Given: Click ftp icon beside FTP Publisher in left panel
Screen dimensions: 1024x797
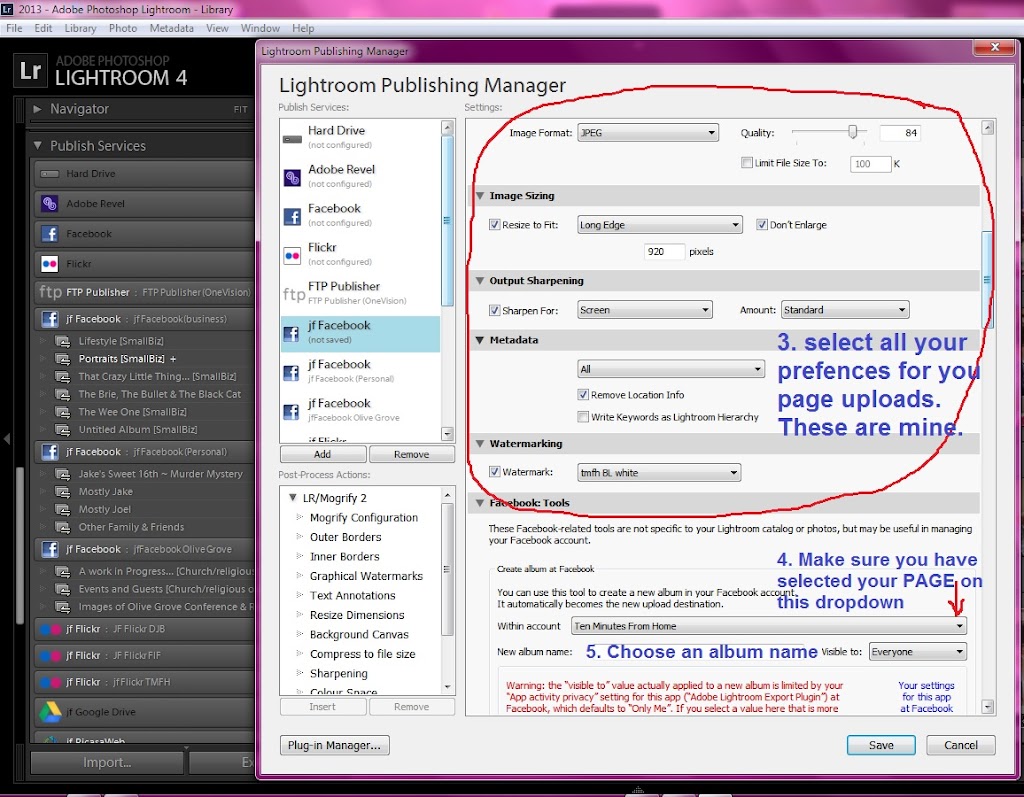Looking at the screenshot, I should click(50, 292).
